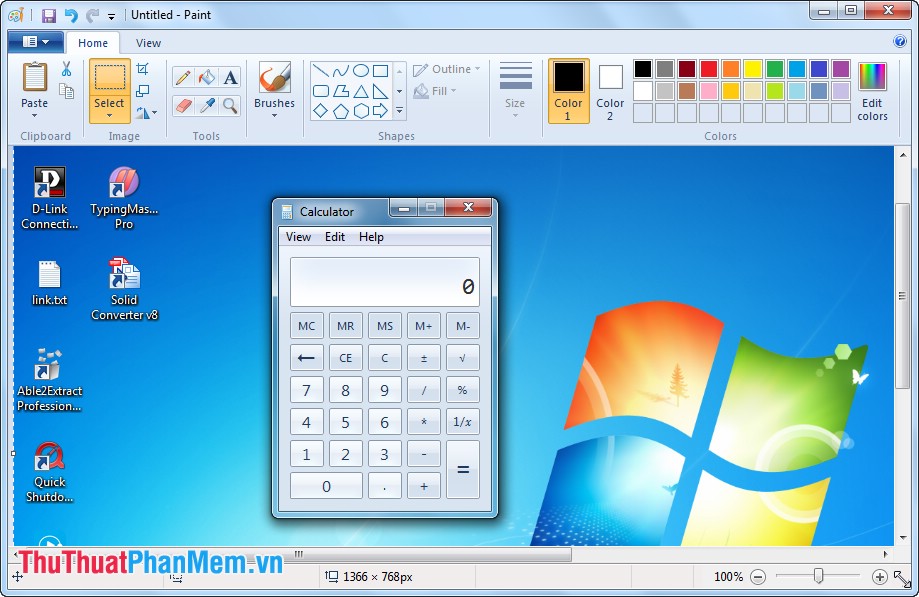Select the Right arrow shape

(x=381, y=110)
